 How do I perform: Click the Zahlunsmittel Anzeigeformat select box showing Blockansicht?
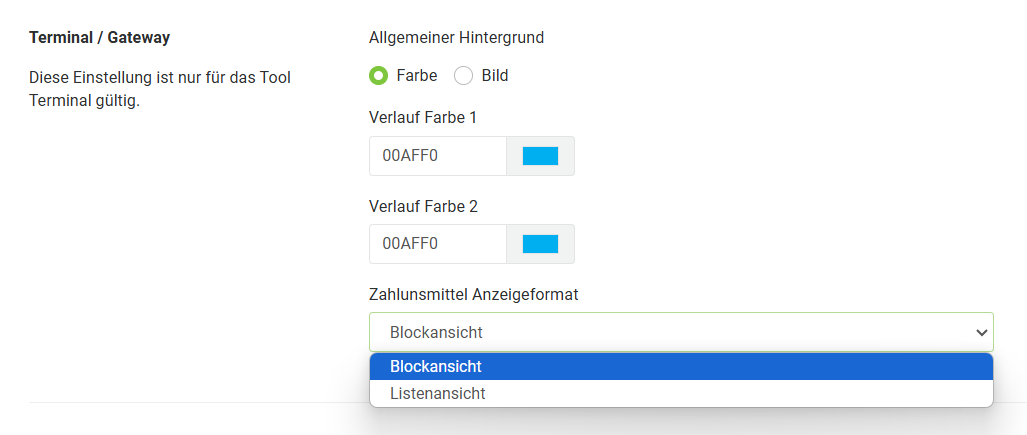(x=681, y=332)
